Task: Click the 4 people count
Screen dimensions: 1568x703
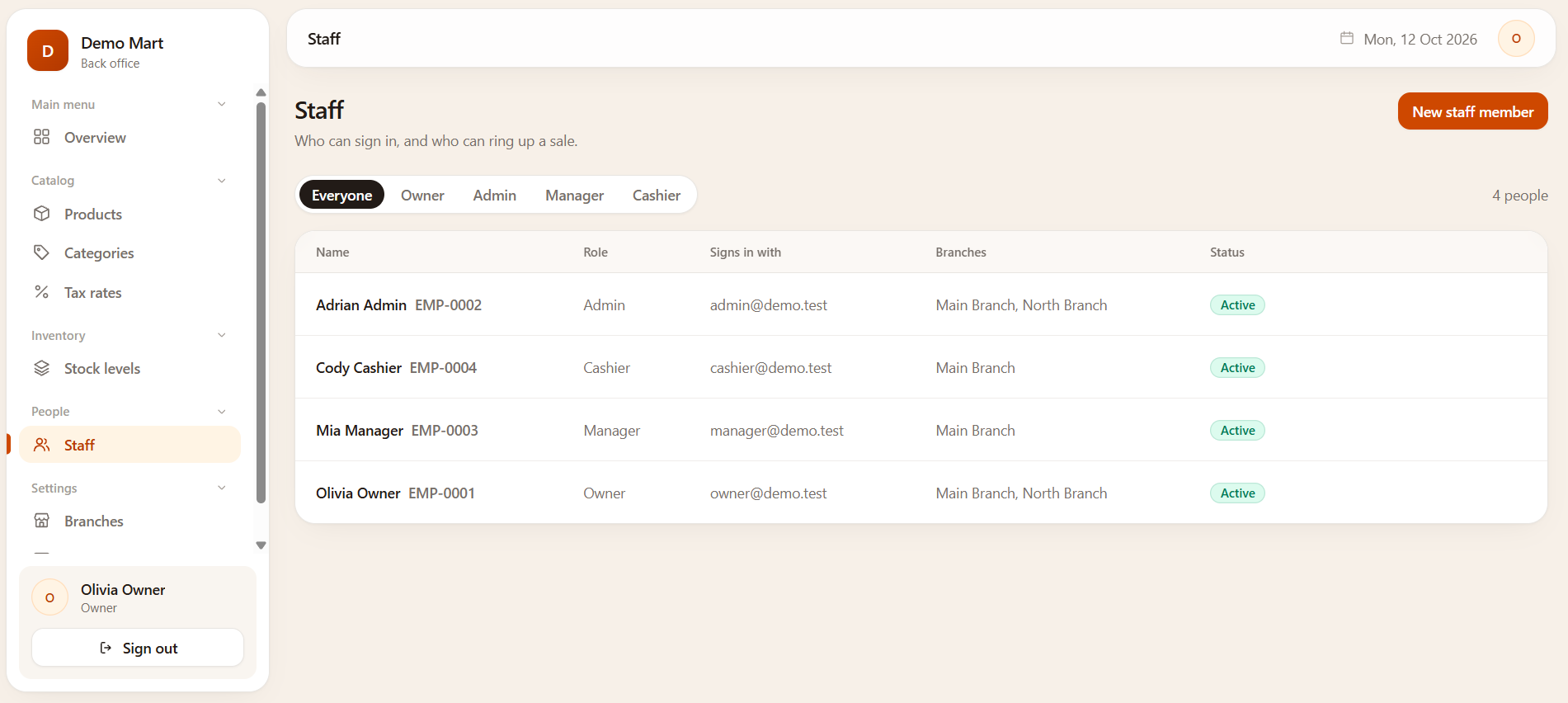Action: point(1519,196)
